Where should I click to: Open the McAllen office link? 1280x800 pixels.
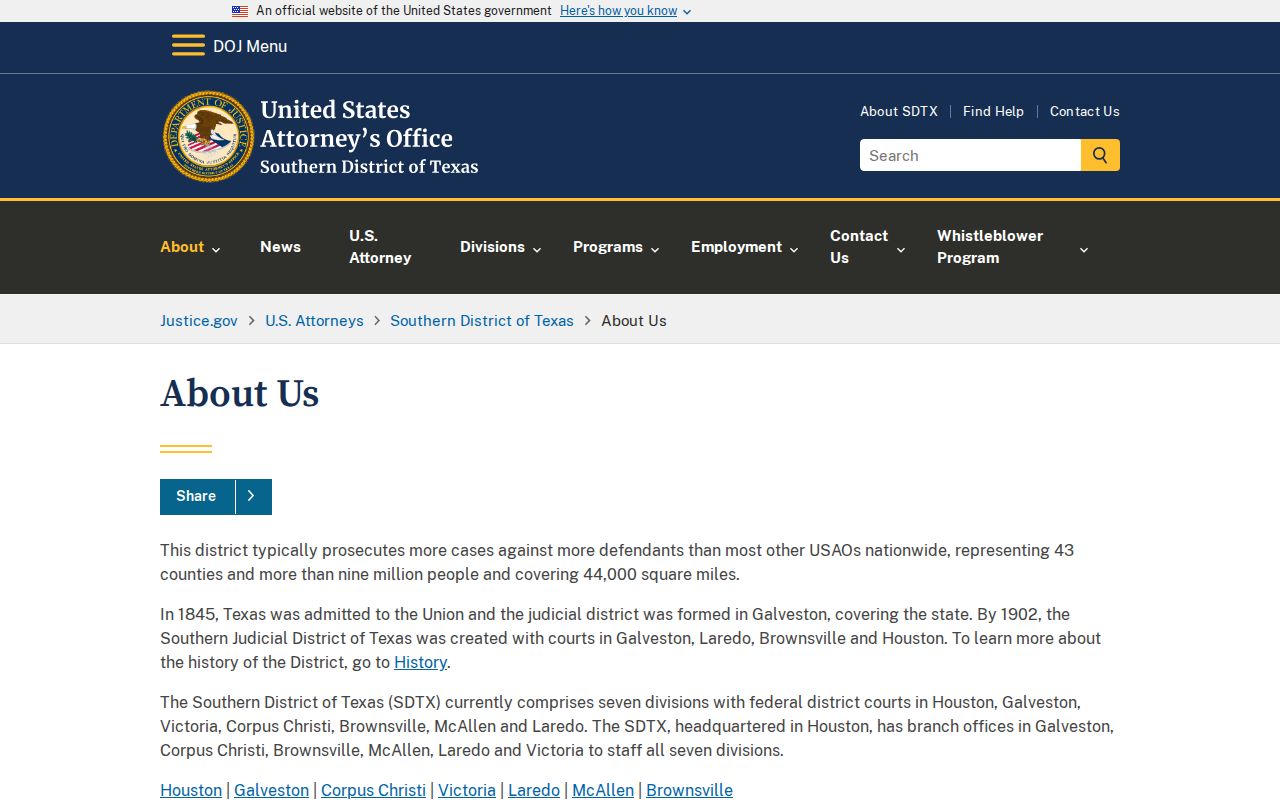tap(603, 790)
